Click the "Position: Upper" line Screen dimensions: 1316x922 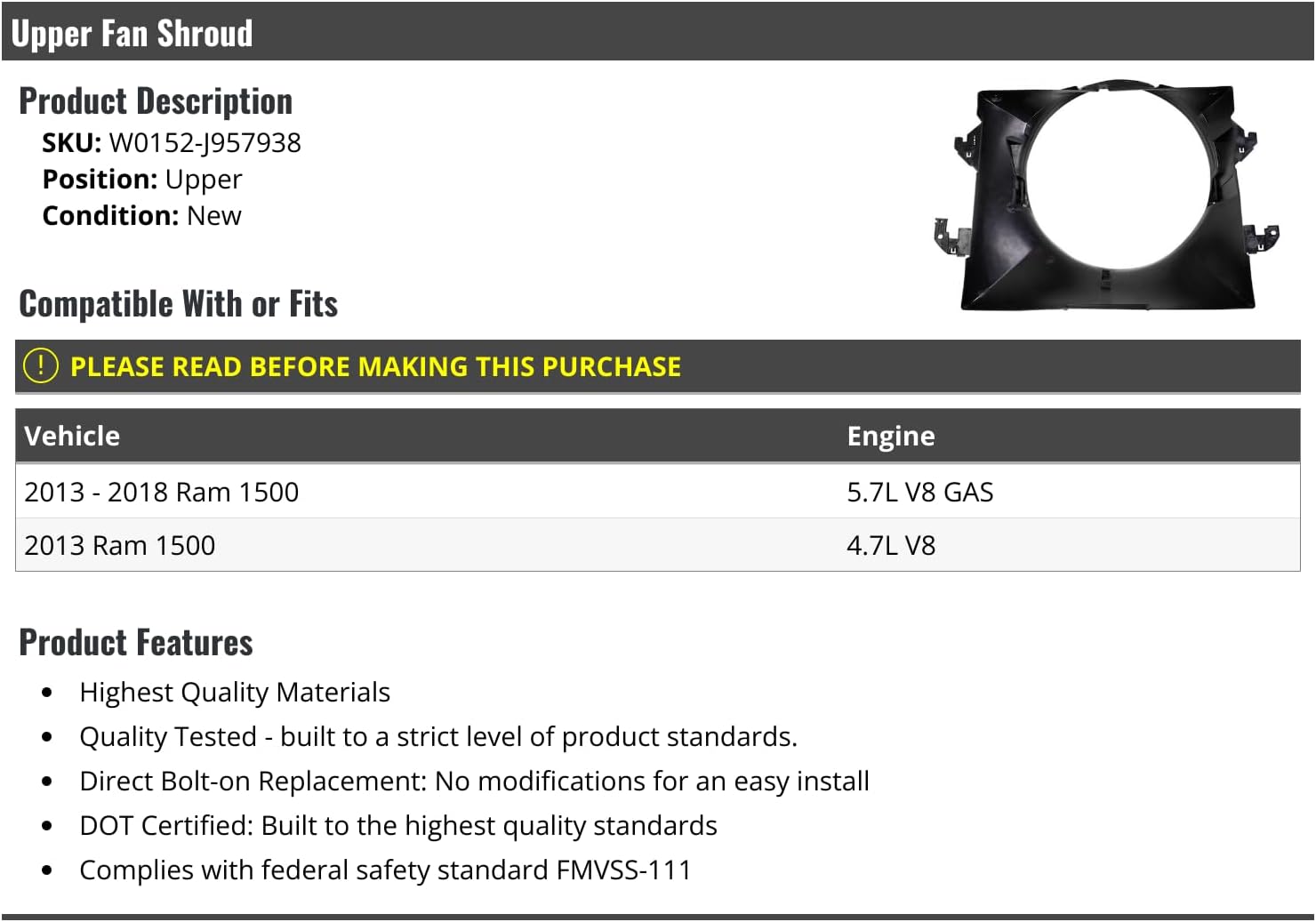[142, 179]
